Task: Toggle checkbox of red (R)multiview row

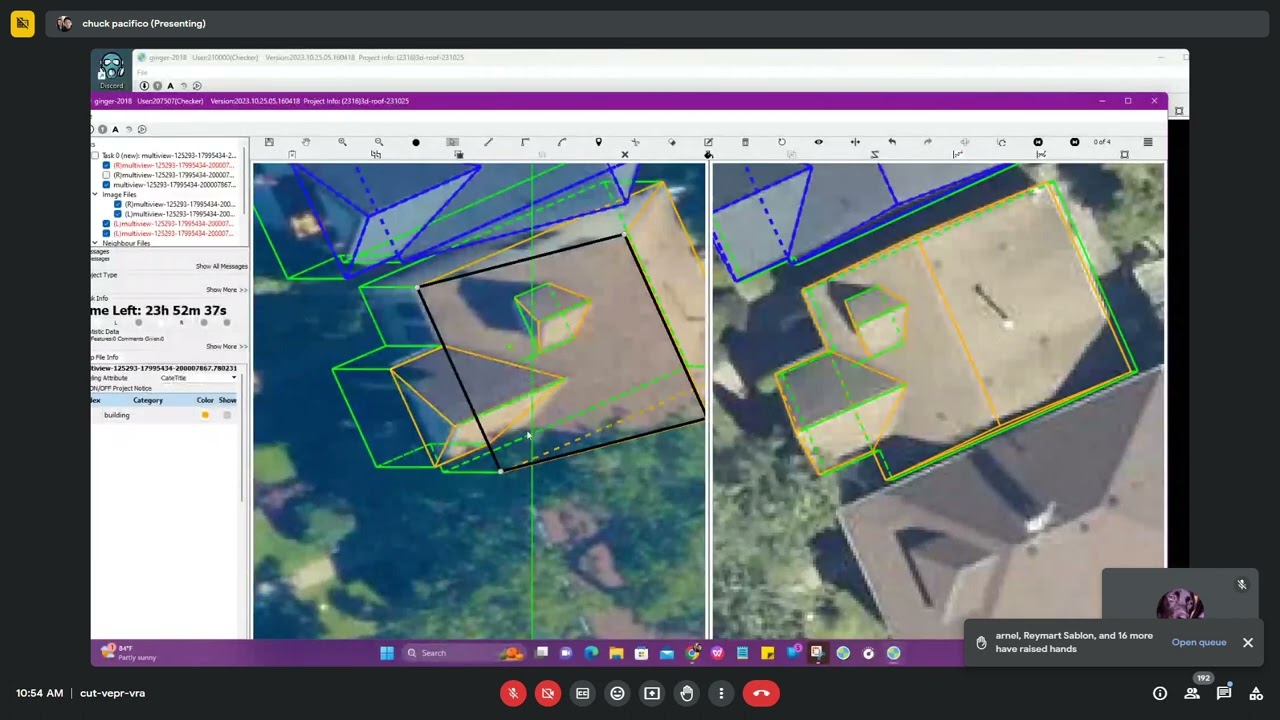Action: (107, 165)
